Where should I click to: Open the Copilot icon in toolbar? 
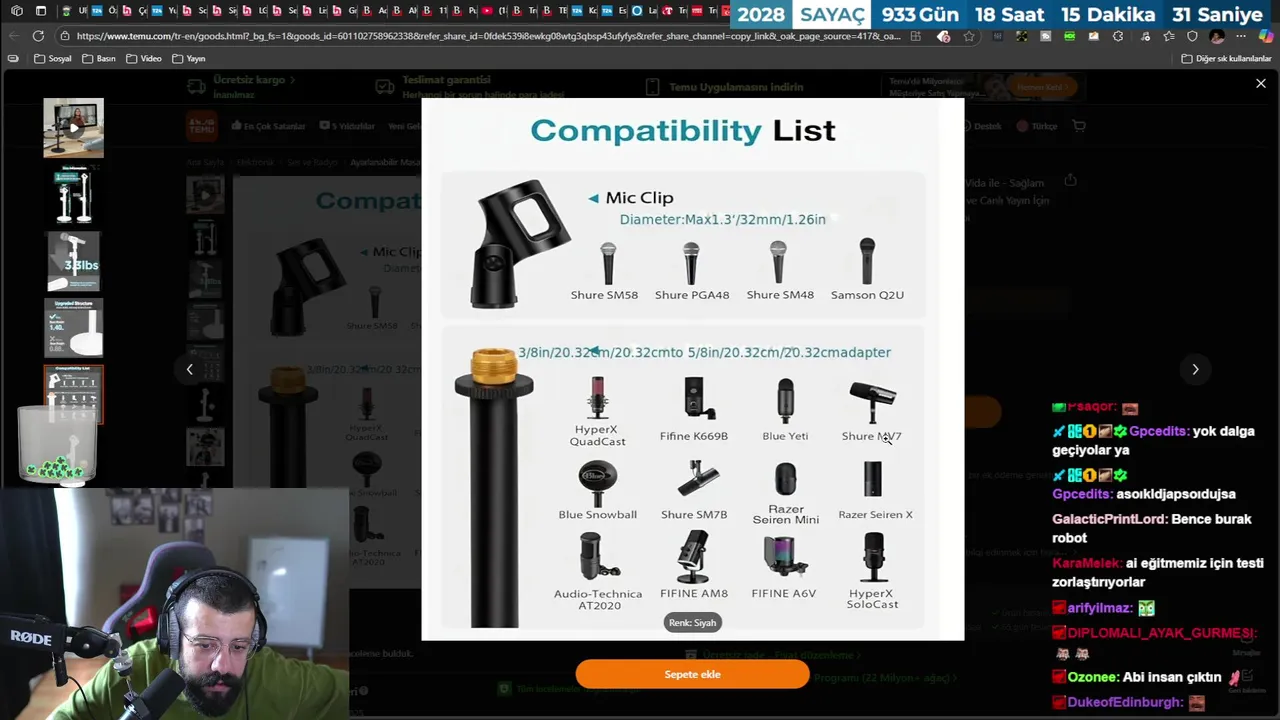1265,36
